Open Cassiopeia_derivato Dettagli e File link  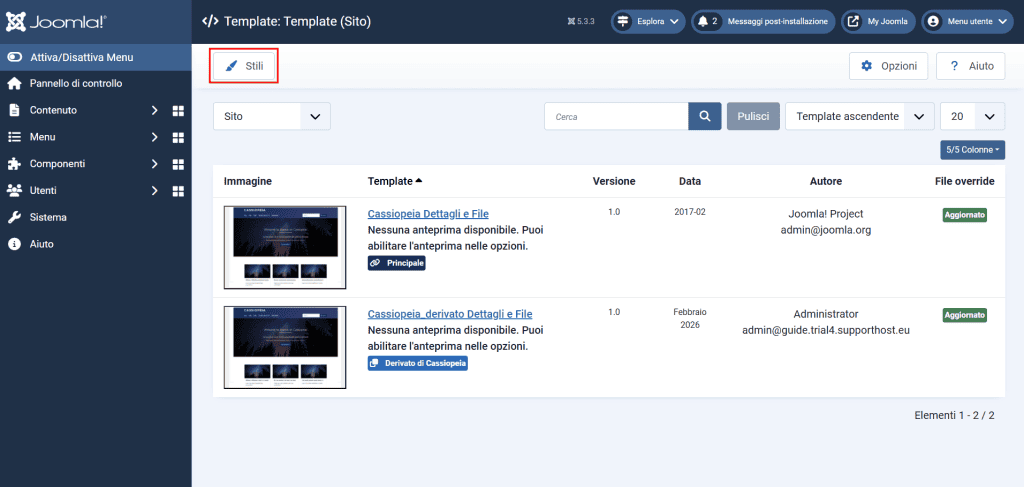450,314
